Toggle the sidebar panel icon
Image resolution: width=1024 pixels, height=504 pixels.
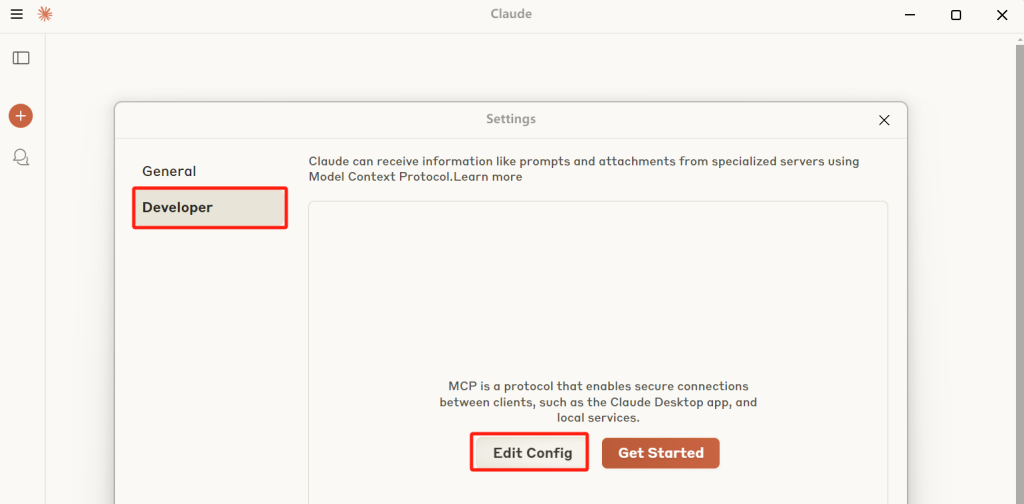pos(21,58)
